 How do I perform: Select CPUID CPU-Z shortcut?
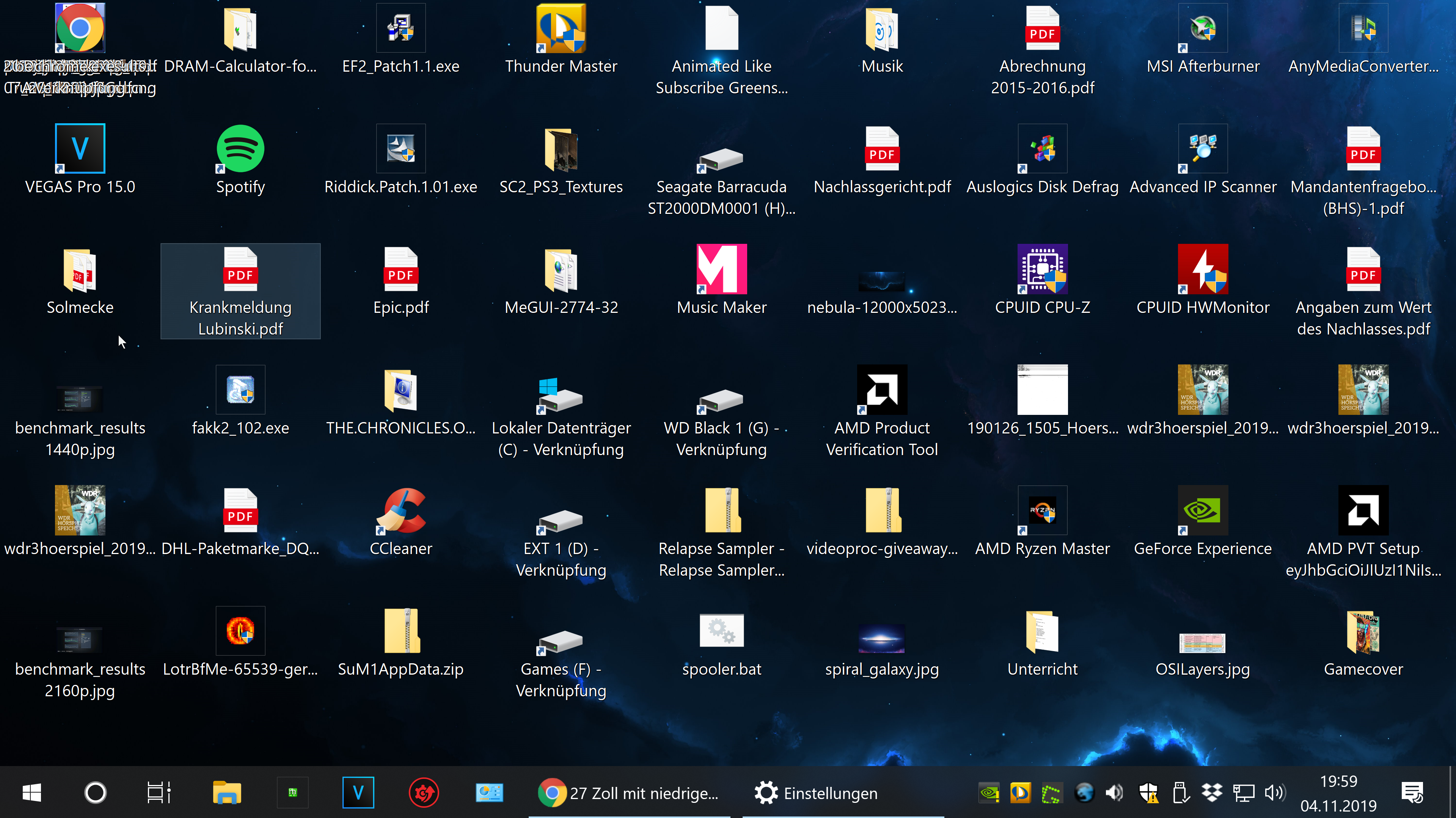1042,270
